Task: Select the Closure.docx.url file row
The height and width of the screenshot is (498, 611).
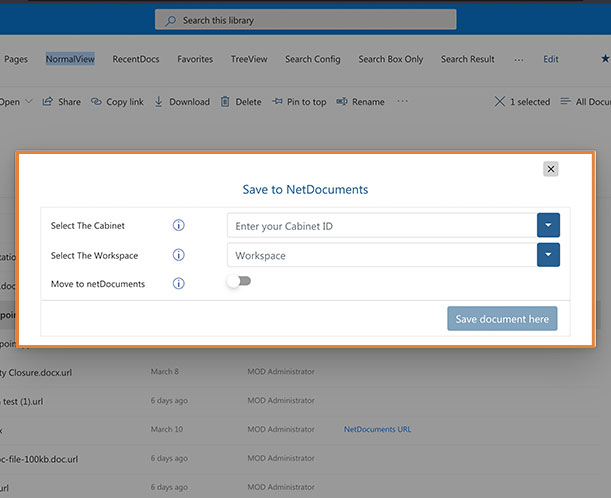Action: 36,373
